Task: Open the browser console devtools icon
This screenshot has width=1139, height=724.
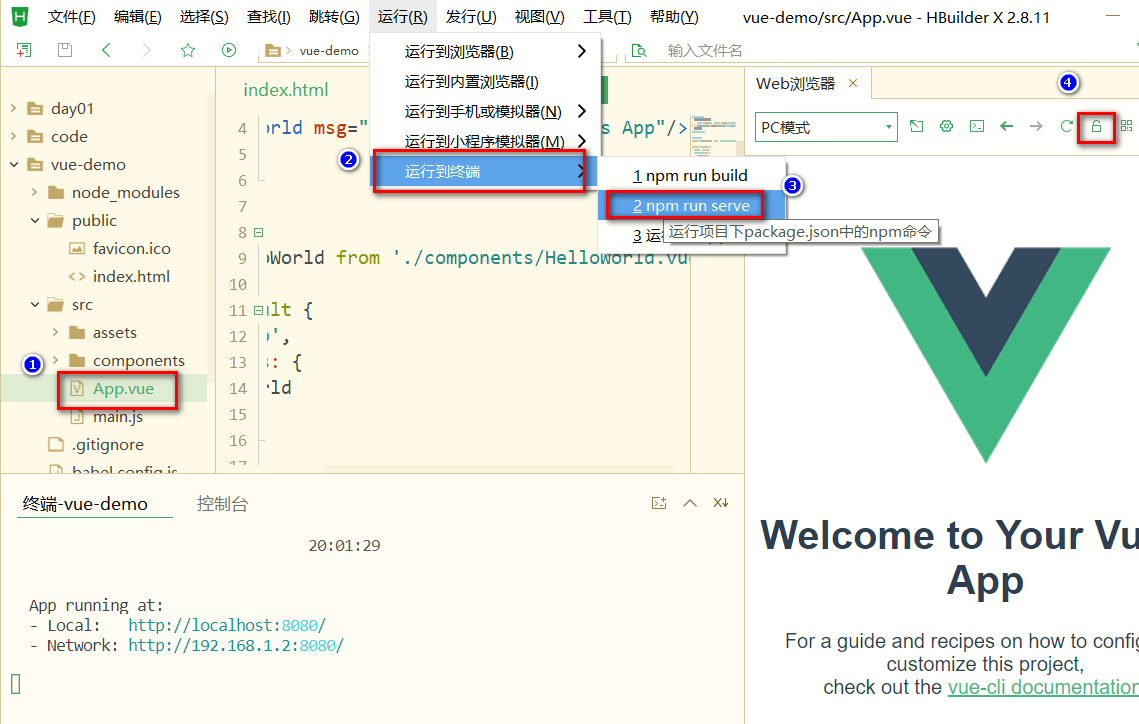Action: tap(977, 126)
